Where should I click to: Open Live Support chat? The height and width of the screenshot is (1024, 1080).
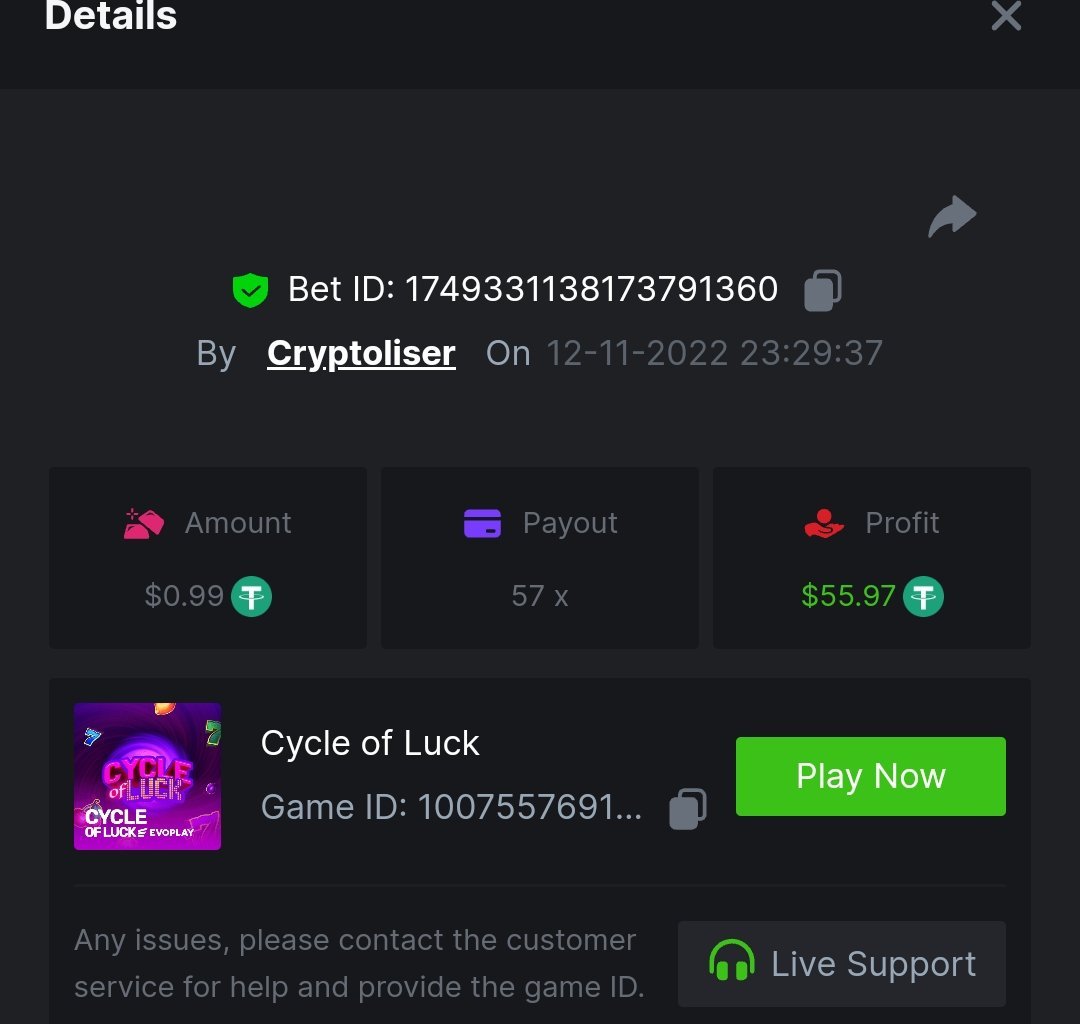(842, 964)
